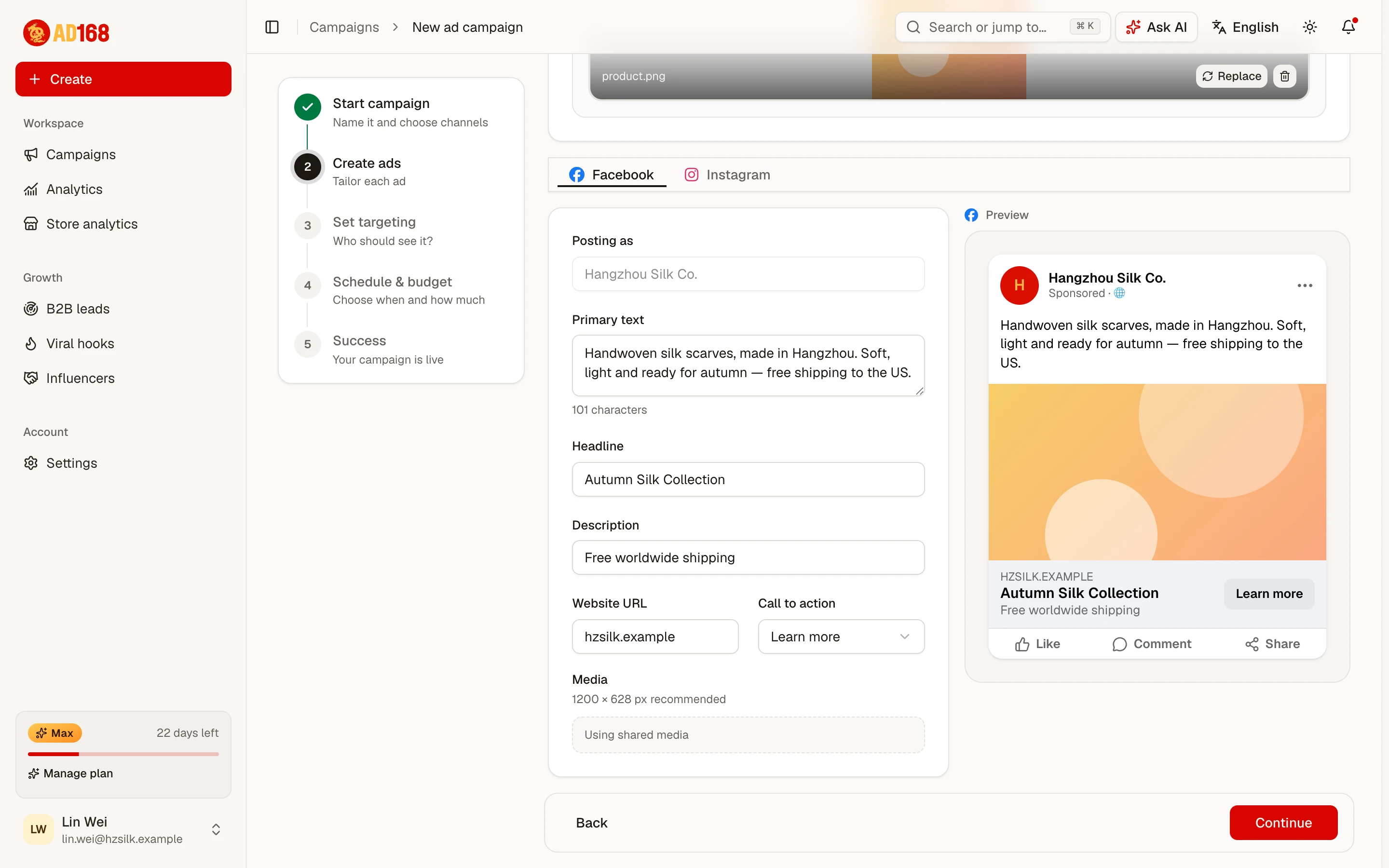The width and height of the screenshot is (1389, 868).
Task: Click the Primary text box
Action: point(748,365)
